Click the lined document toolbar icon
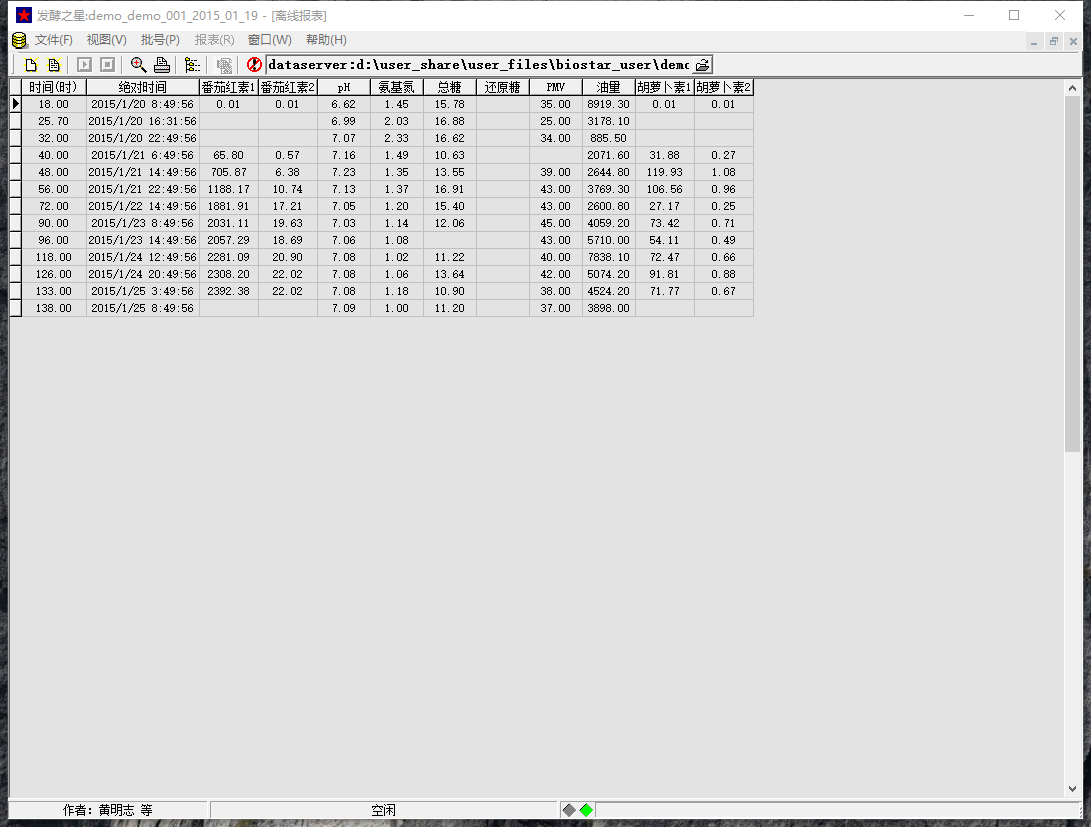The height and width of the screenshot is (827, 1091). 54,65
